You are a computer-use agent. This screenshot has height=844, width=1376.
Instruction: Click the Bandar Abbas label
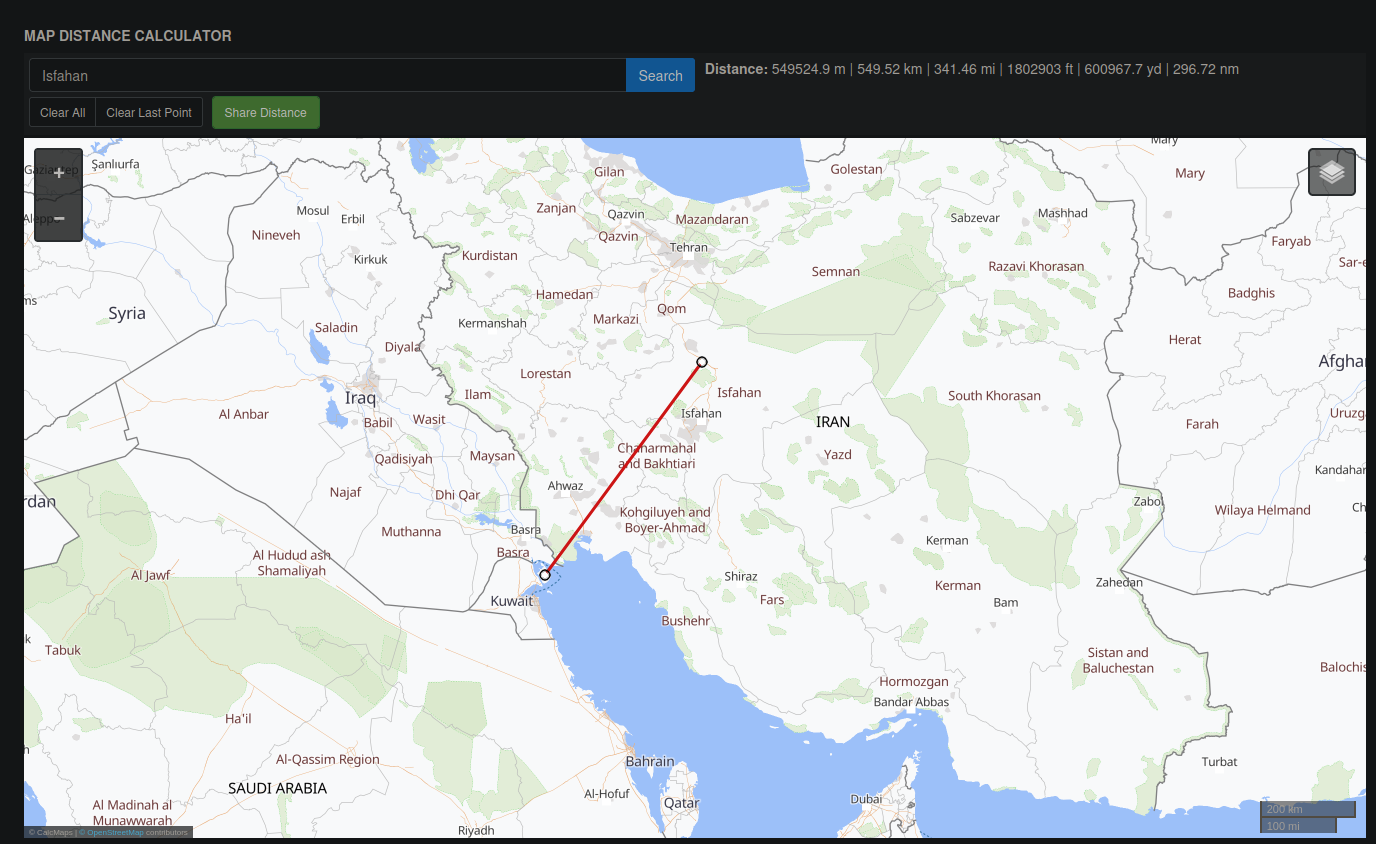(x=911, y=702)
